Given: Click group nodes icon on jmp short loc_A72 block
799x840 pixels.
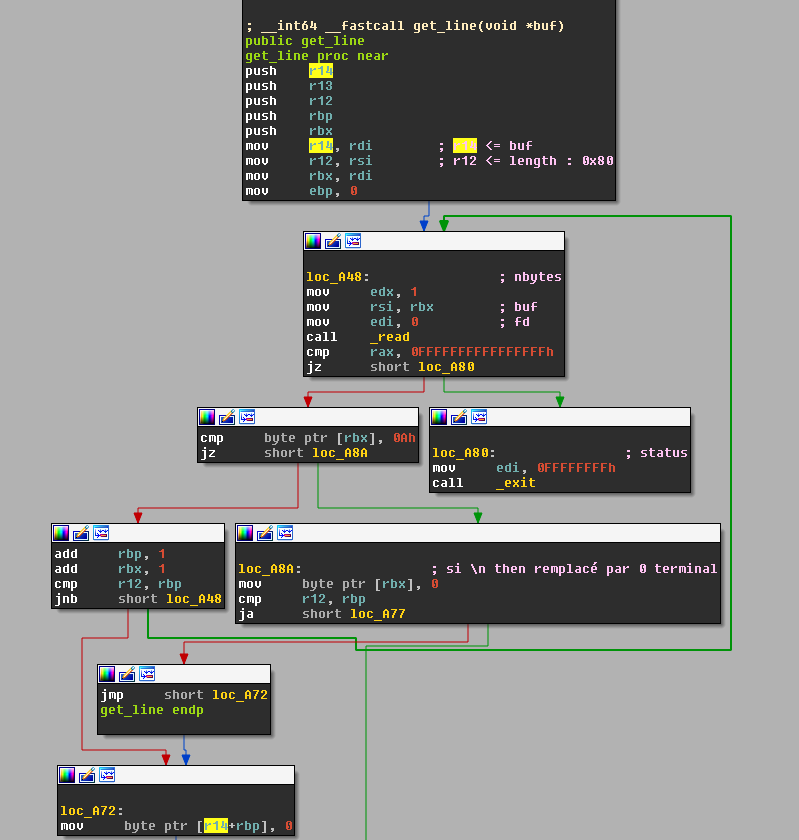Looking at the screenshot, I should tap(147, 674).
